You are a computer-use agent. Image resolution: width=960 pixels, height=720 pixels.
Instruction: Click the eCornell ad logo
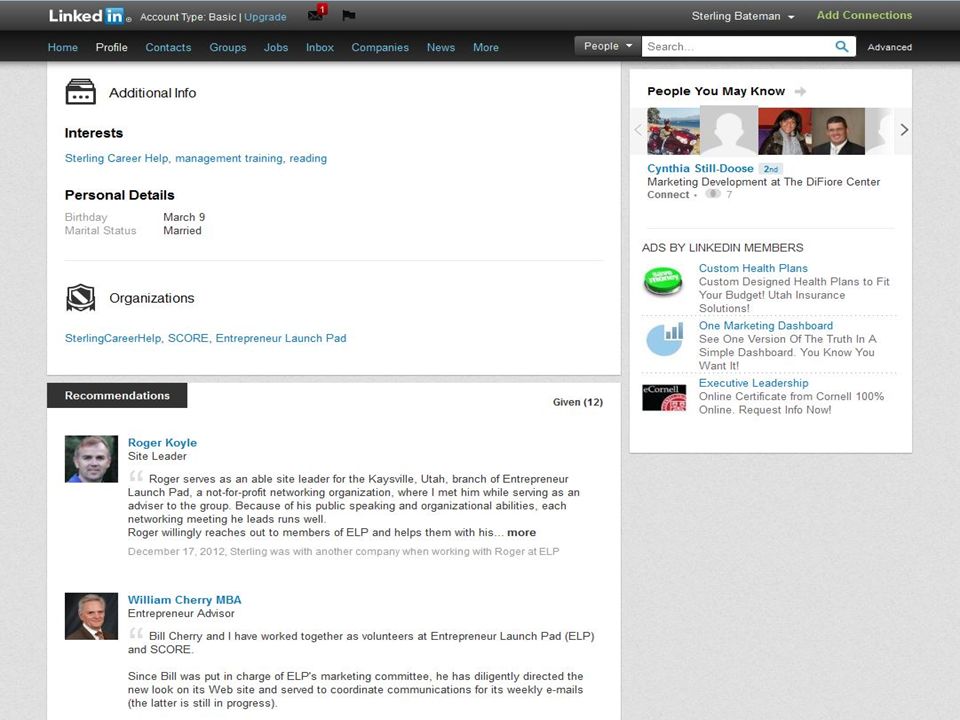click(x=664, y=397)
